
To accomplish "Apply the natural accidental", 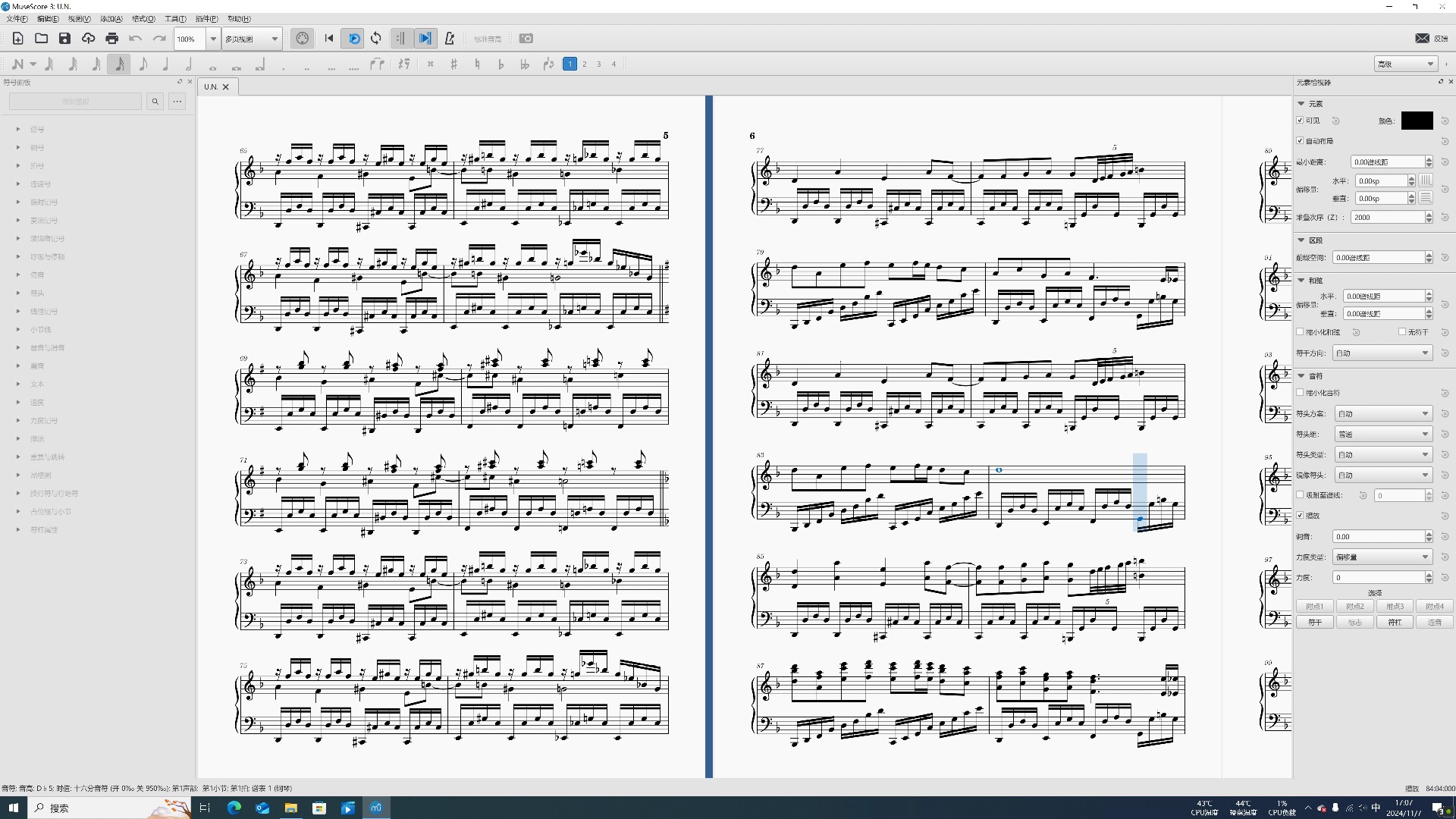I will [477, 64].
